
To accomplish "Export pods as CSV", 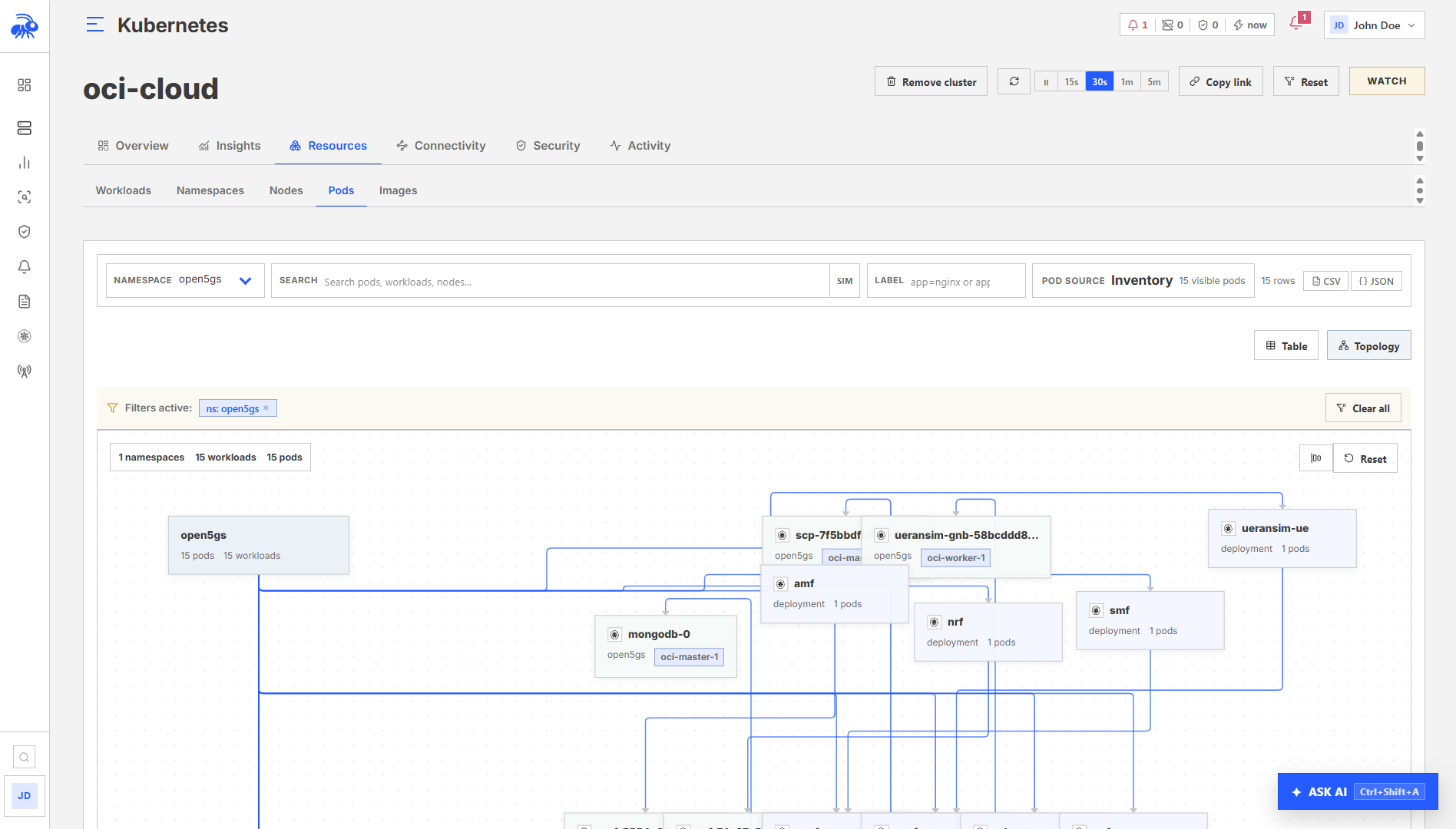I will [x=1326, y=281].
